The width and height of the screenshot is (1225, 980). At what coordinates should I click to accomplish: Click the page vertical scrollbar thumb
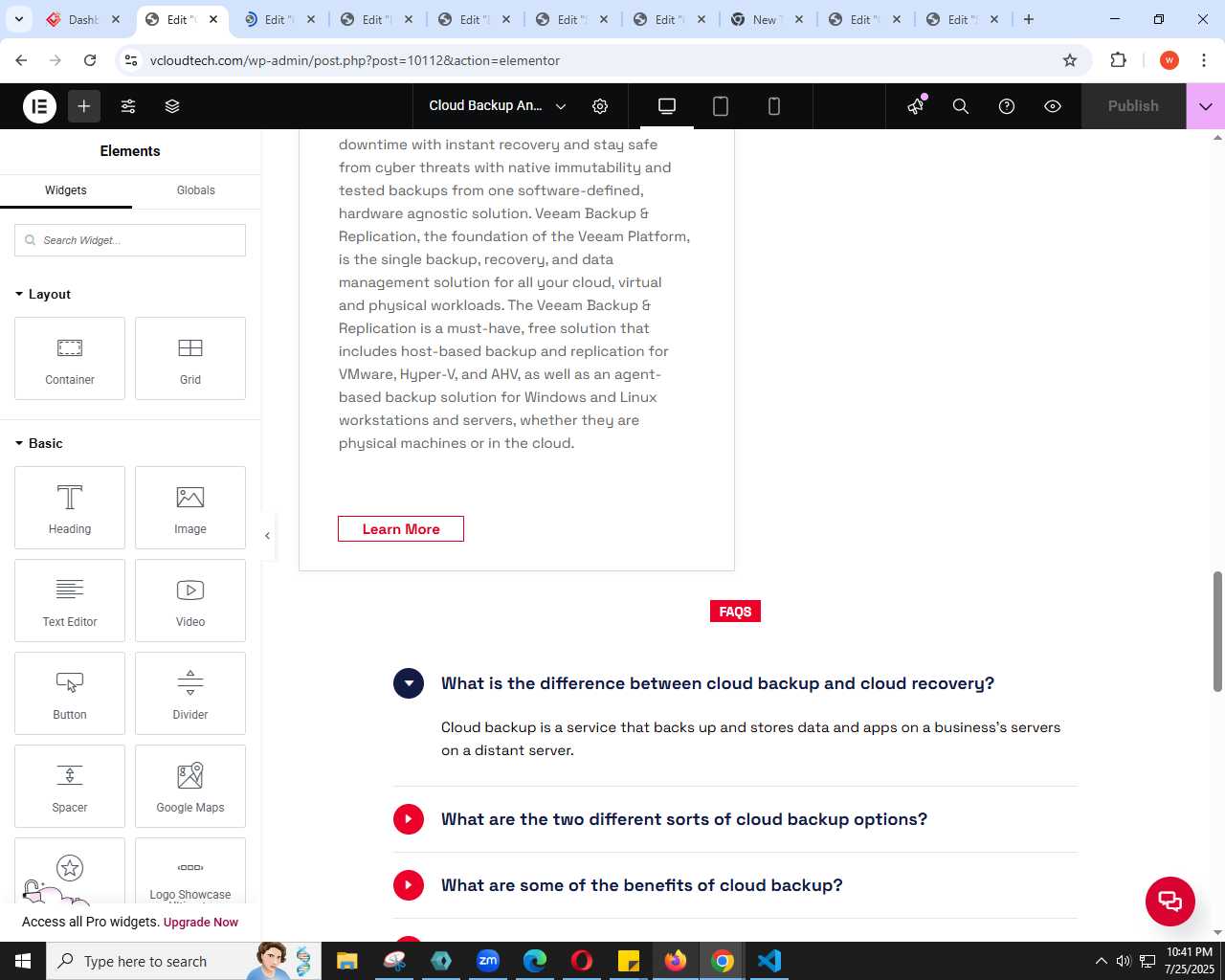(x=1217, y=632)
